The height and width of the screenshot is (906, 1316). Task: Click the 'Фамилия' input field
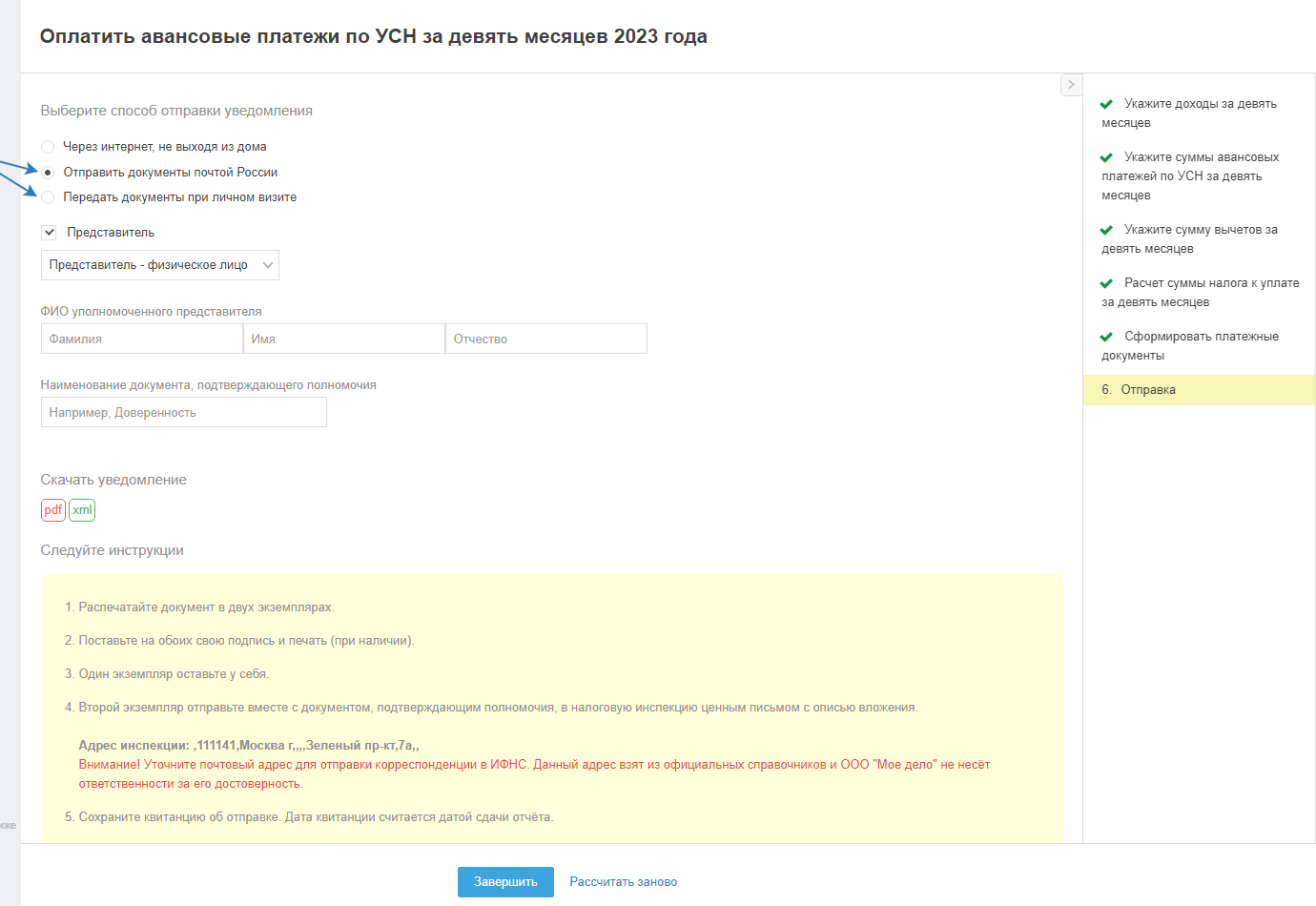(142, 339)
